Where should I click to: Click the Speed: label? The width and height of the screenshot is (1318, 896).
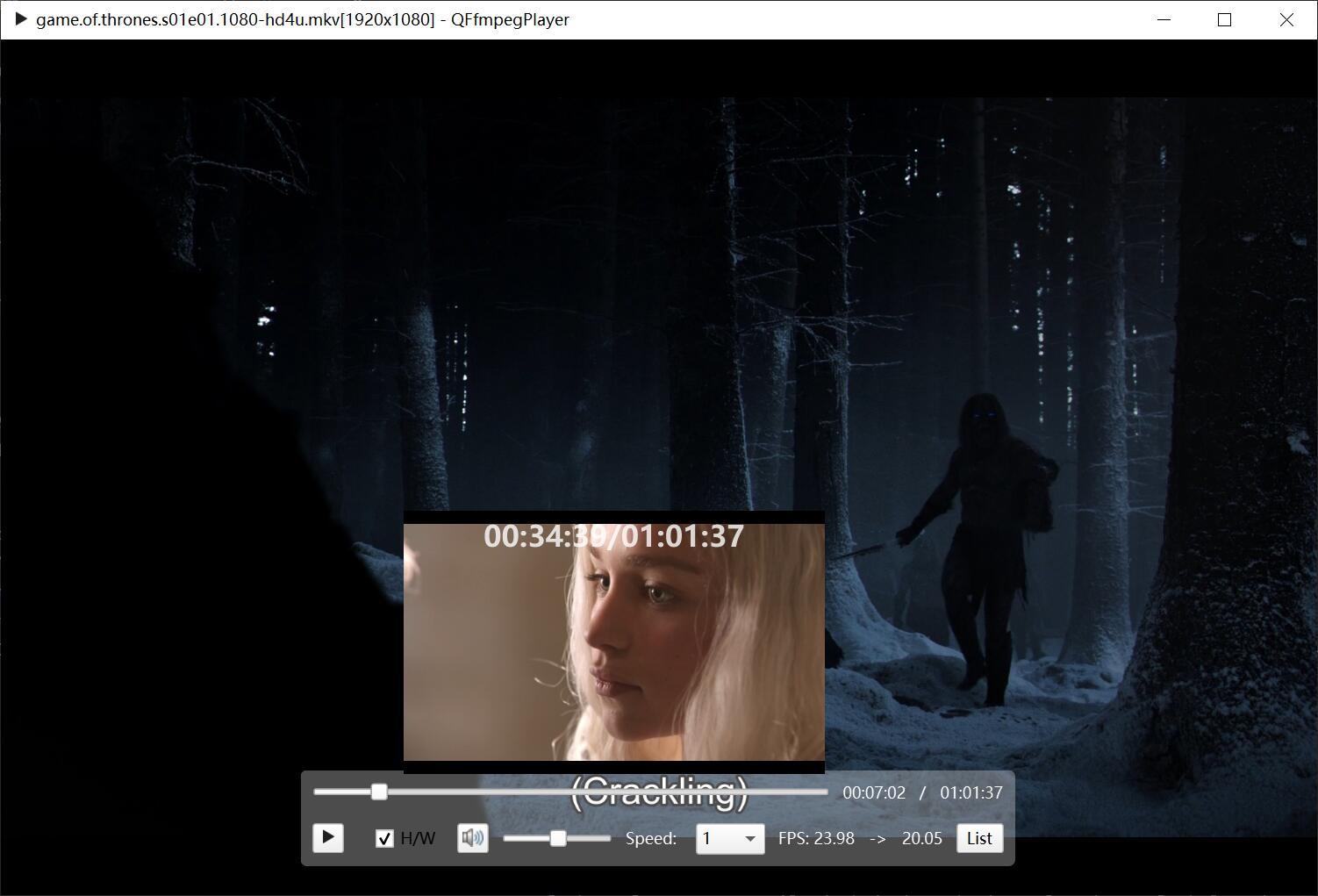pos(651,838)
